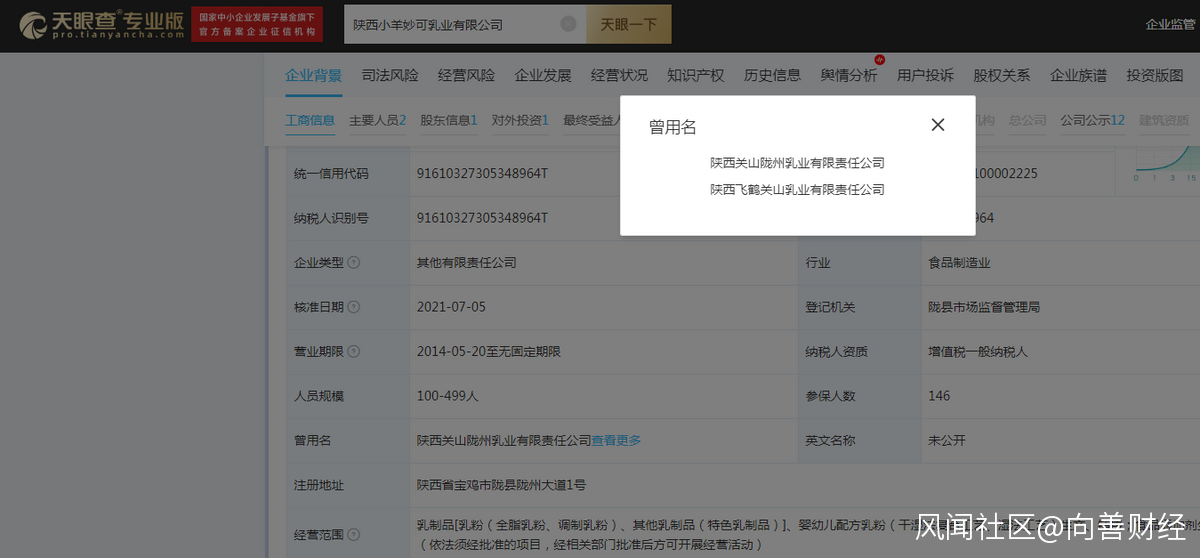The height and width of the screenshot is (558, 1200).
Task: Open the 知识产权 tab
Action: [696, 75]
